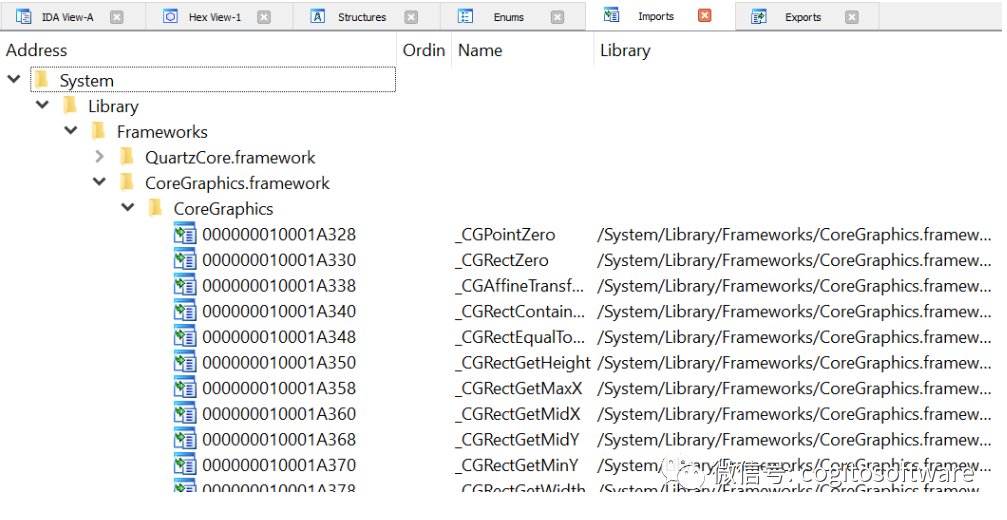The height and width of the screenshot is (520, 1007).
Task: Click the Structures tab icon
Action: (x=318, y=17)
